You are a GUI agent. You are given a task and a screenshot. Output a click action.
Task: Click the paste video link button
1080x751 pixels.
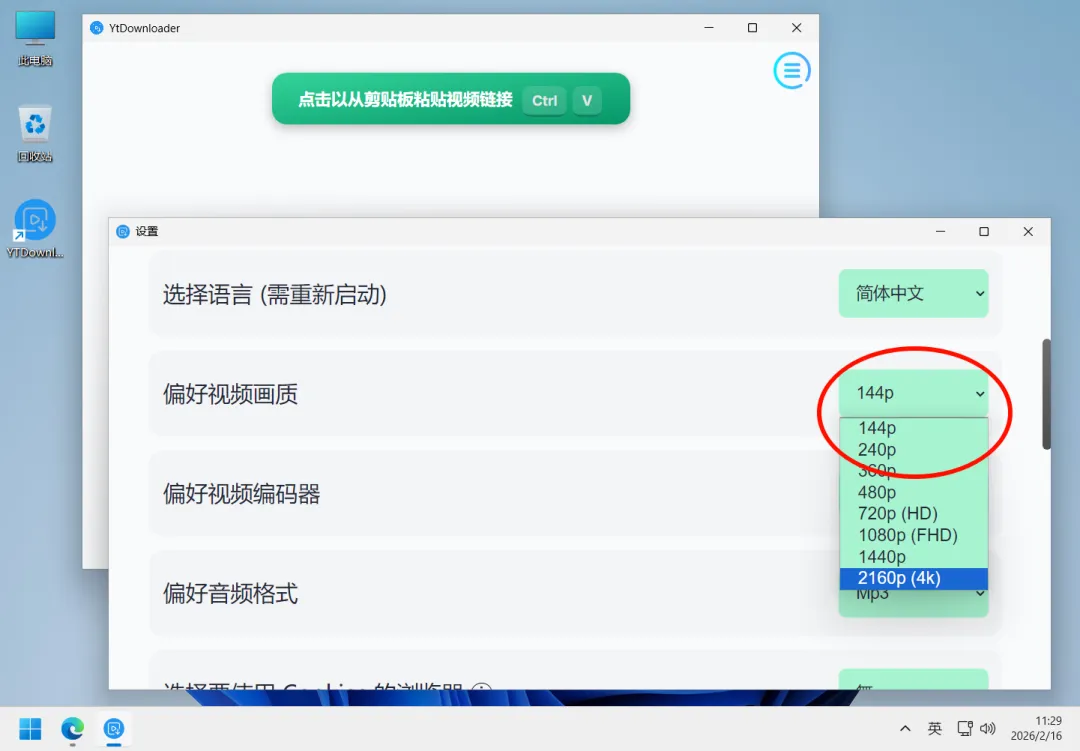click(450, 99)
